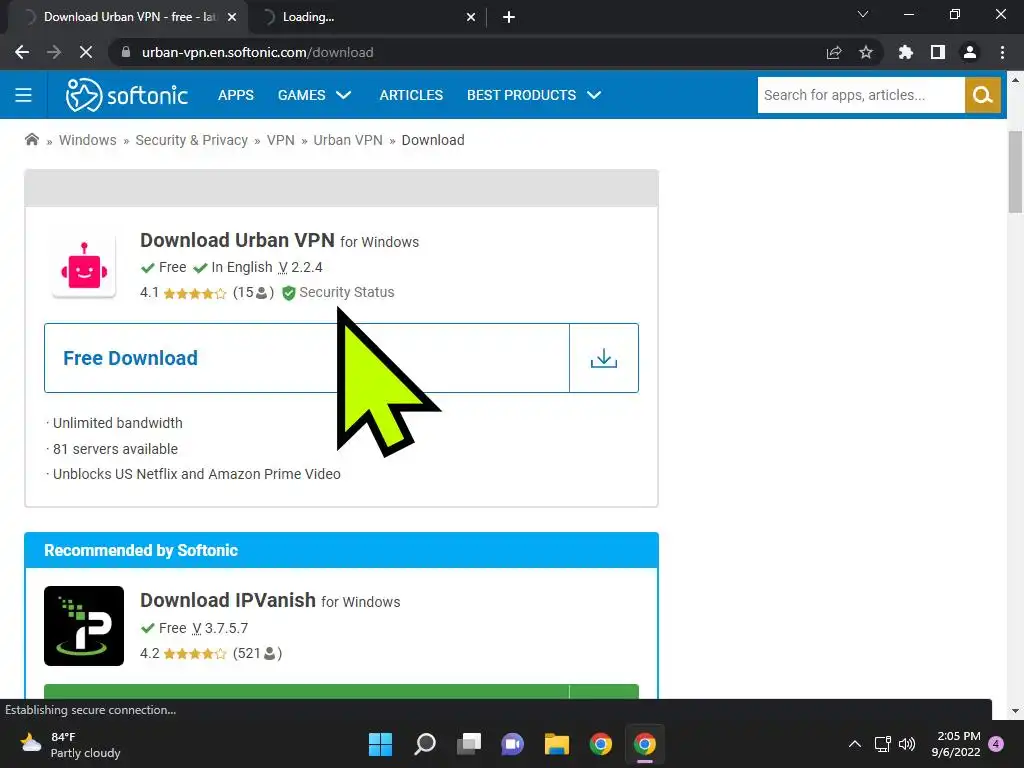Open Windows taskbar Search
This screenshot has width=1024, height=768.
click(424, 744)
